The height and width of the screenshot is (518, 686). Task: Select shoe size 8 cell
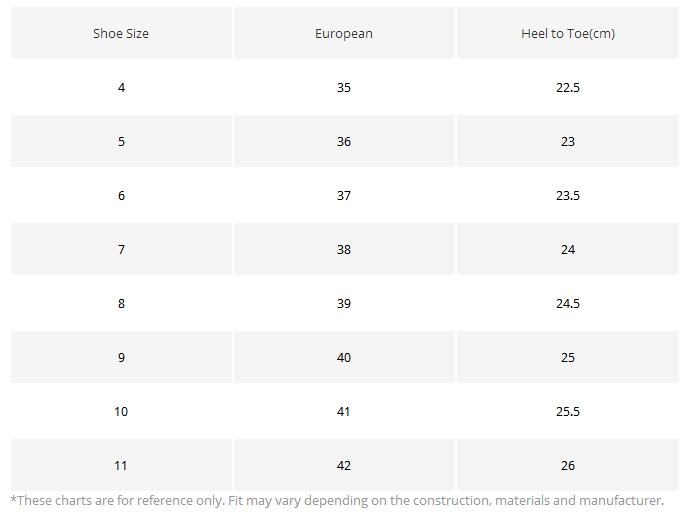coord(121,303)
